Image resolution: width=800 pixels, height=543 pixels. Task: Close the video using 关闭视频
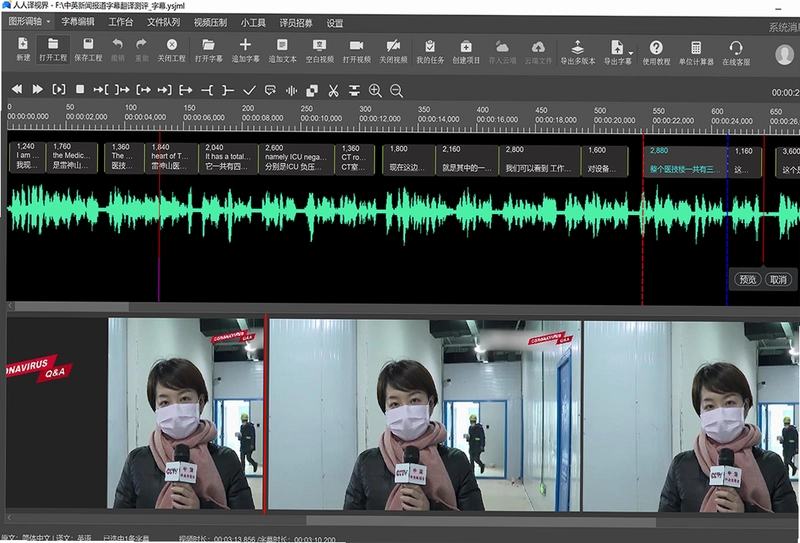(393, 51)
